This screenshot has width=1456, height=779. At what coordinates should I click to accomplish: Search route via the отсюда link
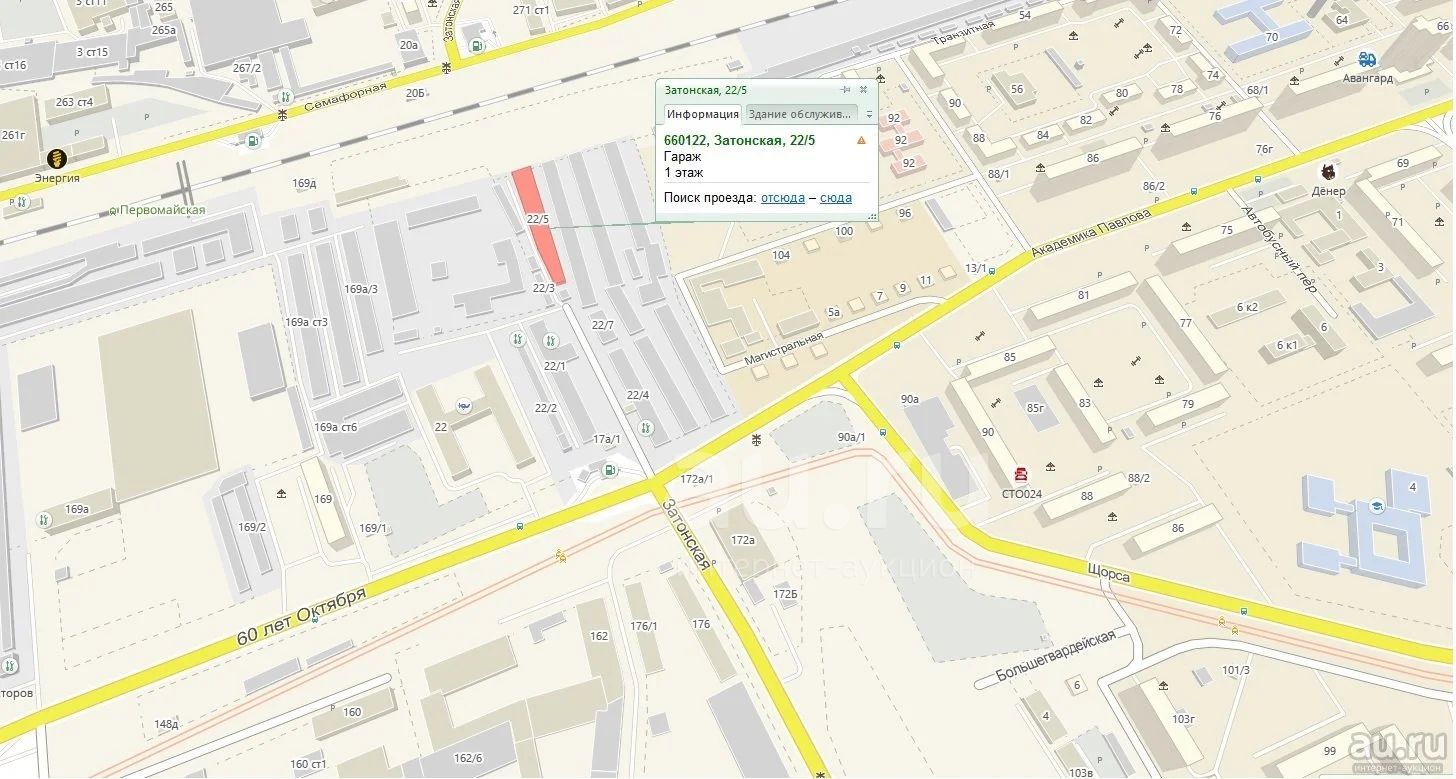pyautogui.click(x=782, y=198)
